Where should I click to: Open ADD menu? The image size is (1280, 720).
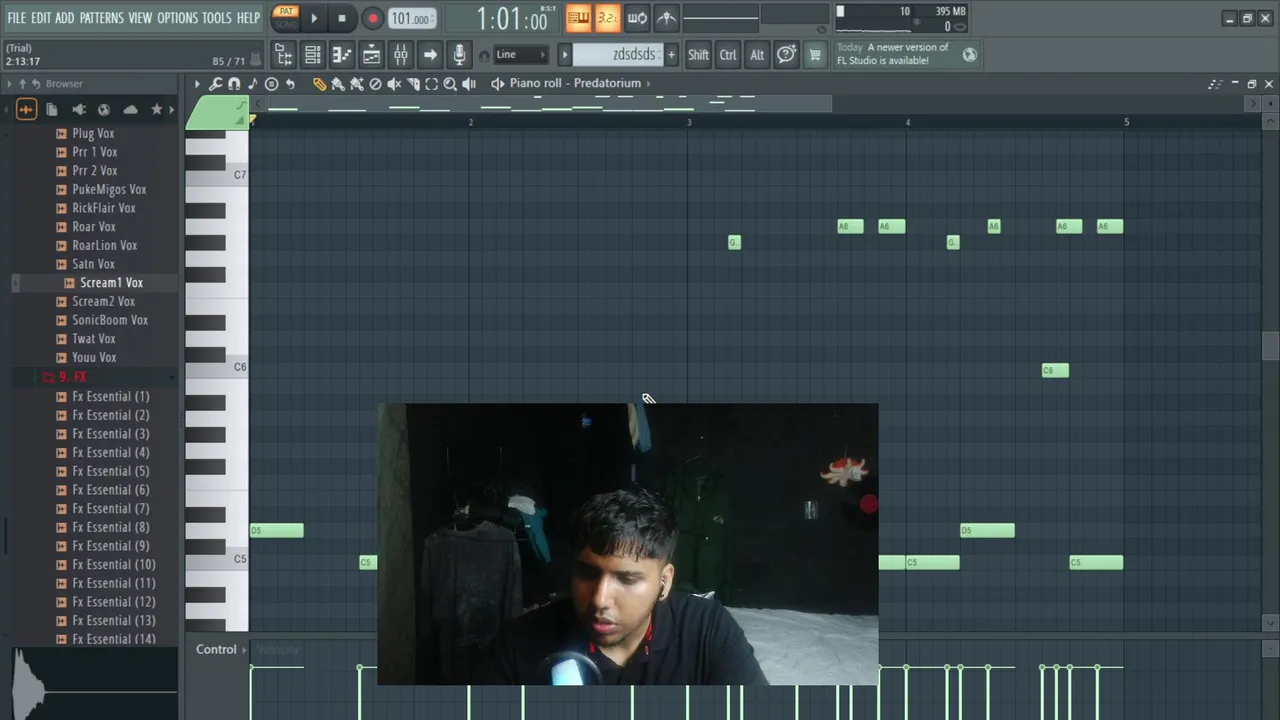(x=65, y=18)
